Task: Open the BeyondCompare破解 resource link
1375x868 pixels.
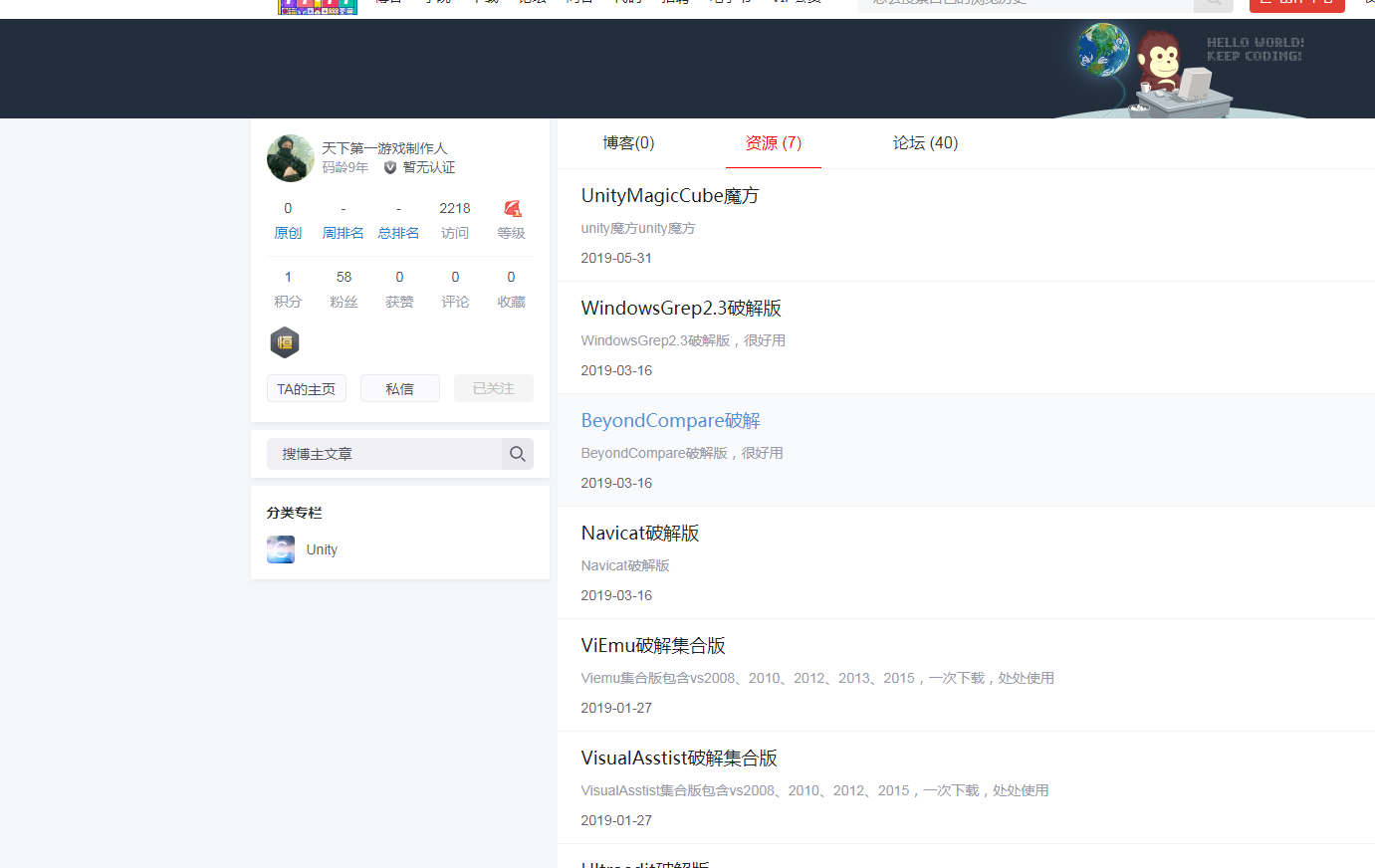Action: [671, 421]
